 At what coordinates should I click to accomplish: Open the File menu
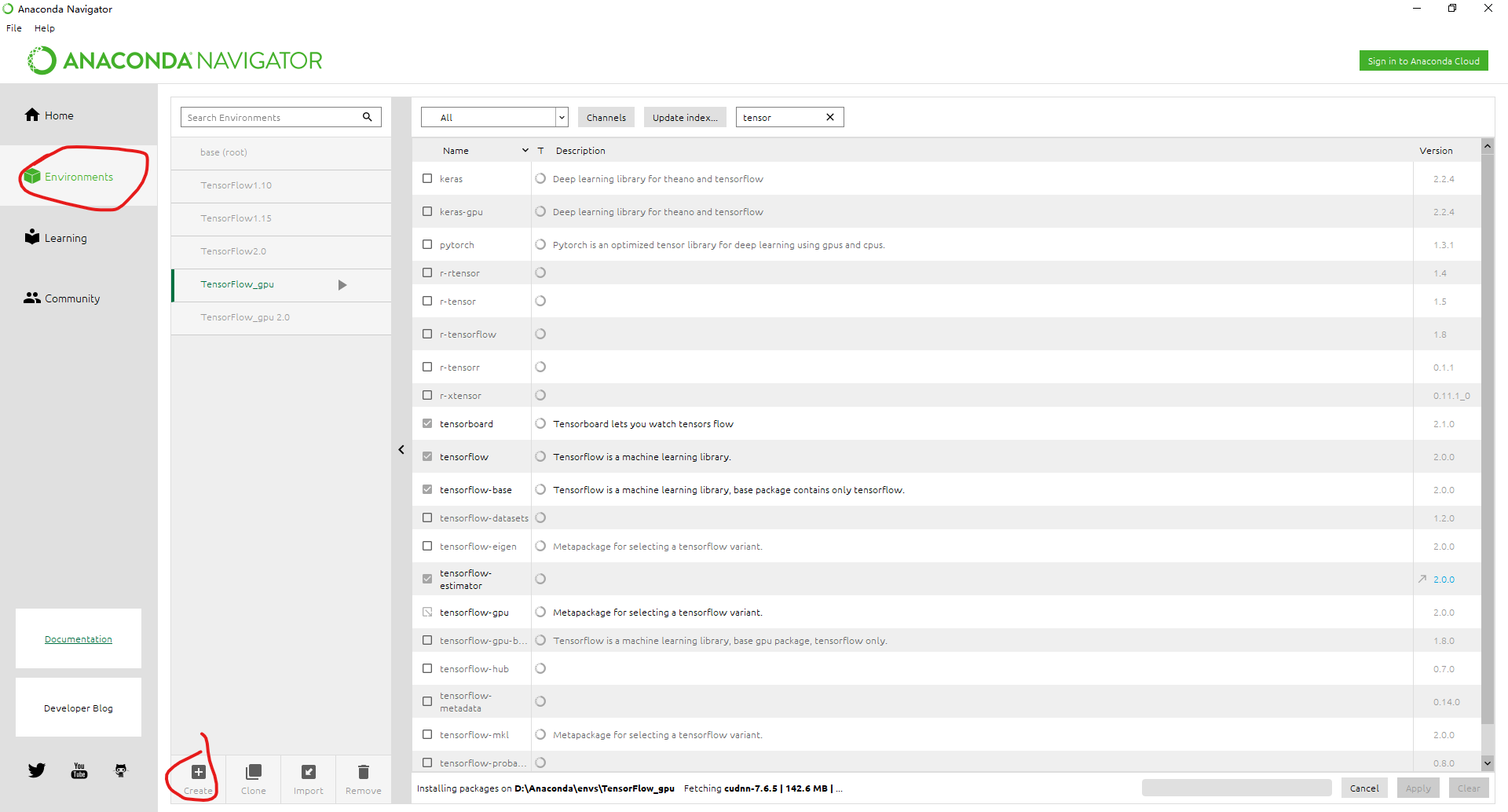(14, 27)
